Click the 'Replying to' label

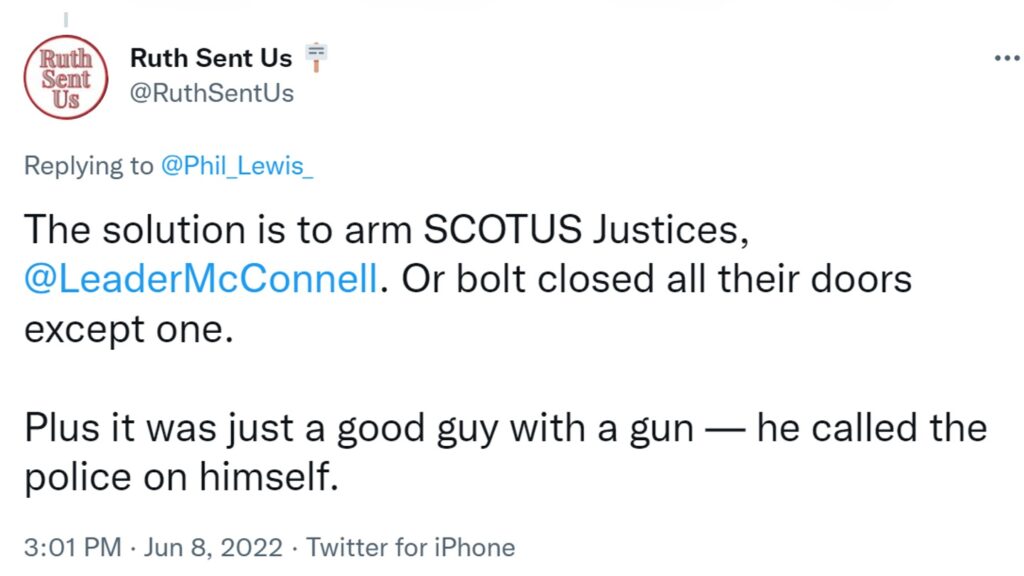[89, 166]
